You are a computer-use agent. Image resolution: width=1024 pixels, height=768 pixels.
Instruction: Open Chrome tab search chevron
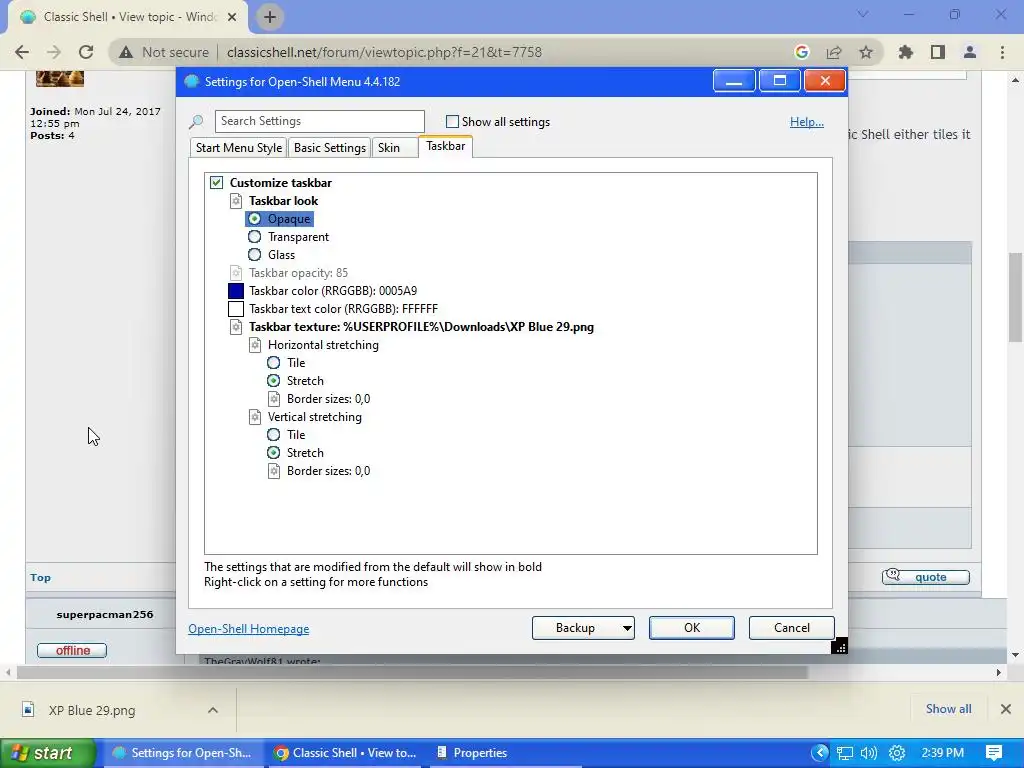pyautogui.click(x=863, y=14)
